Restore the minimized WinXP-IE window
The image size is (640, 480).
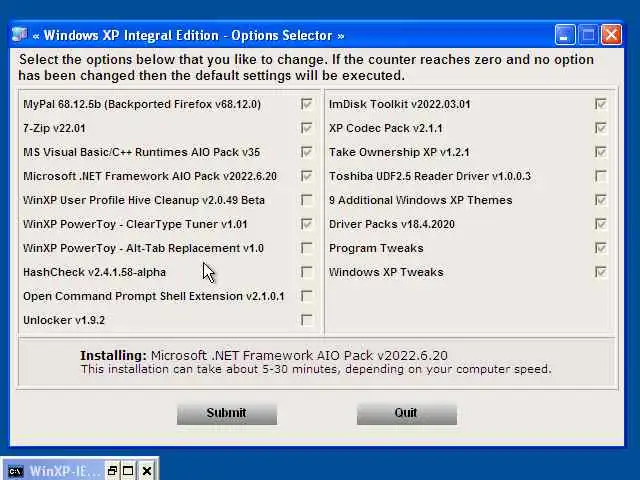tap(112, 471)
